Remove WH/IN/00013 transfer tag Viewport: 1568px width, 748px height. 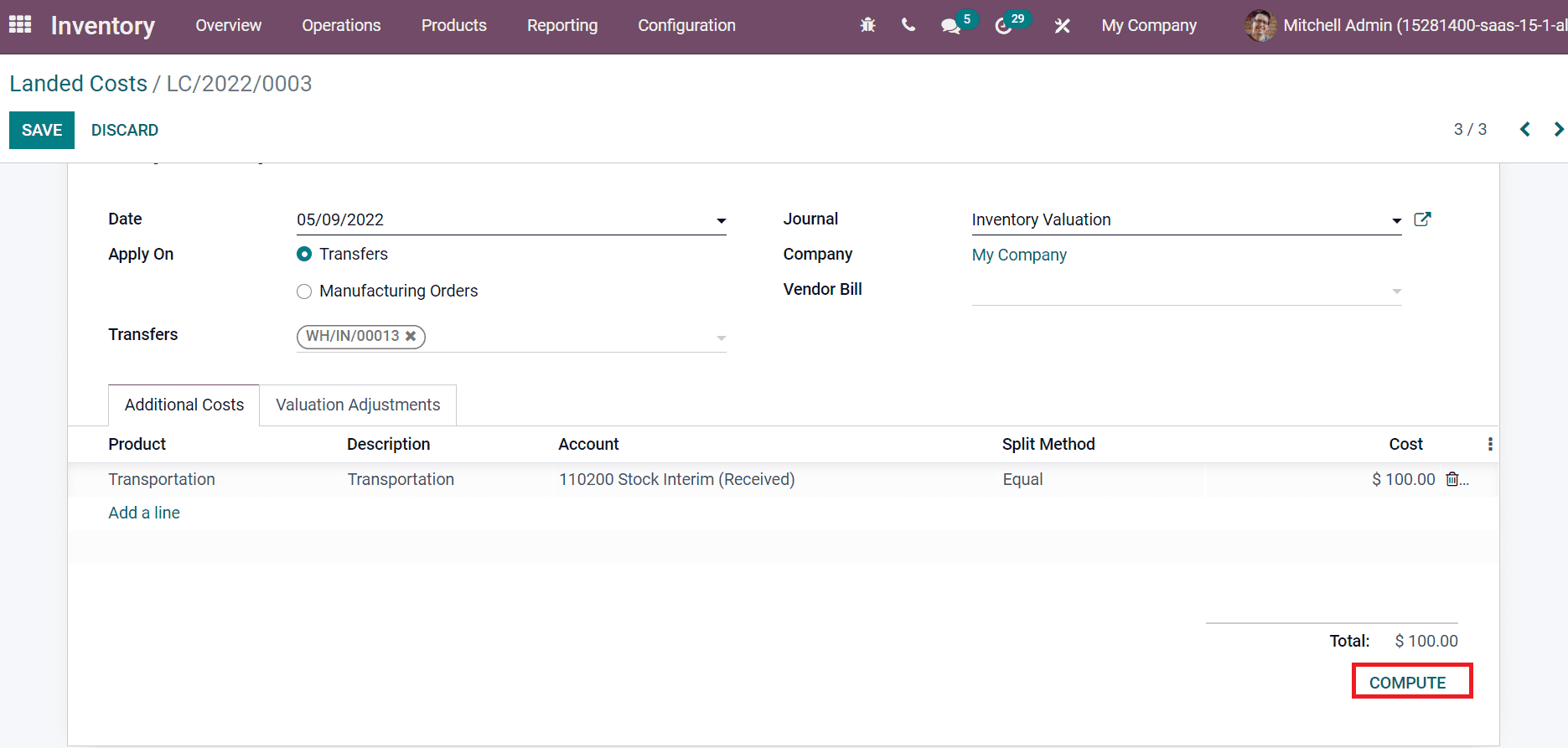coord(411,336)
